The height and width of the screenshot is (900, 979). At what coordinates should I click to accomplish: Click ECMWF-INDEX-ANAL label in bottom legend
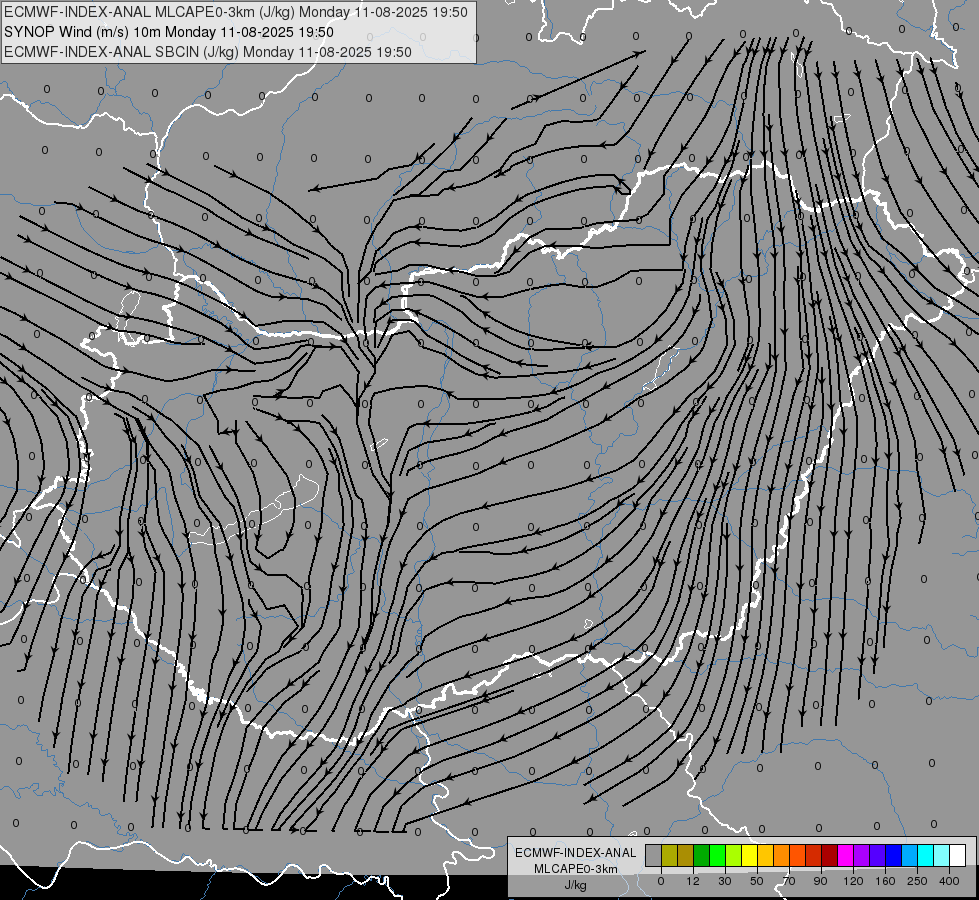click(x=575, y=853)
